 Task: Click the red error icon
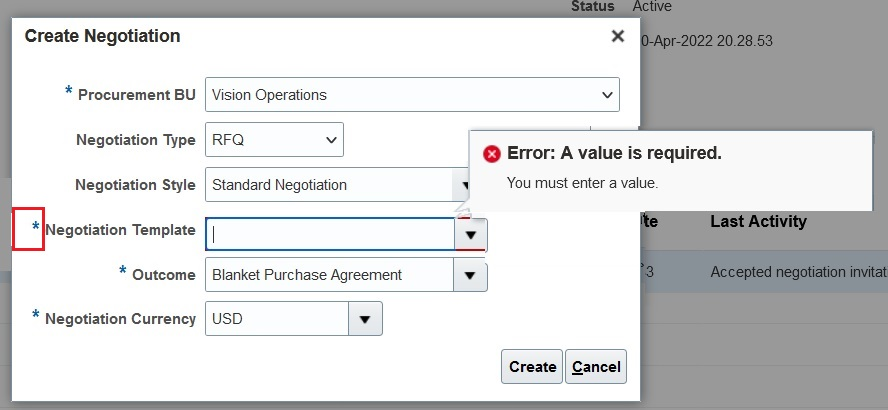click(x=491, y=154)
